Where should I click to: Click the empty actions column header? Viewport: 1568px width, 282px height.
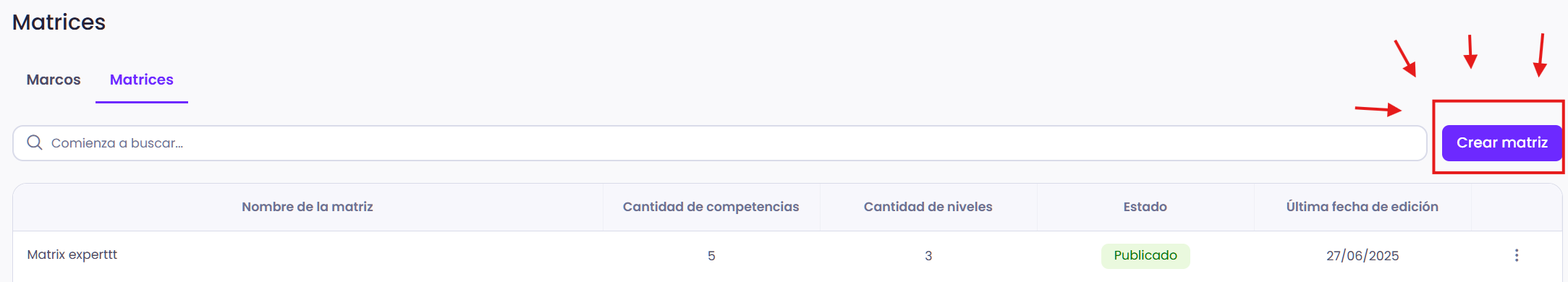1517,207
